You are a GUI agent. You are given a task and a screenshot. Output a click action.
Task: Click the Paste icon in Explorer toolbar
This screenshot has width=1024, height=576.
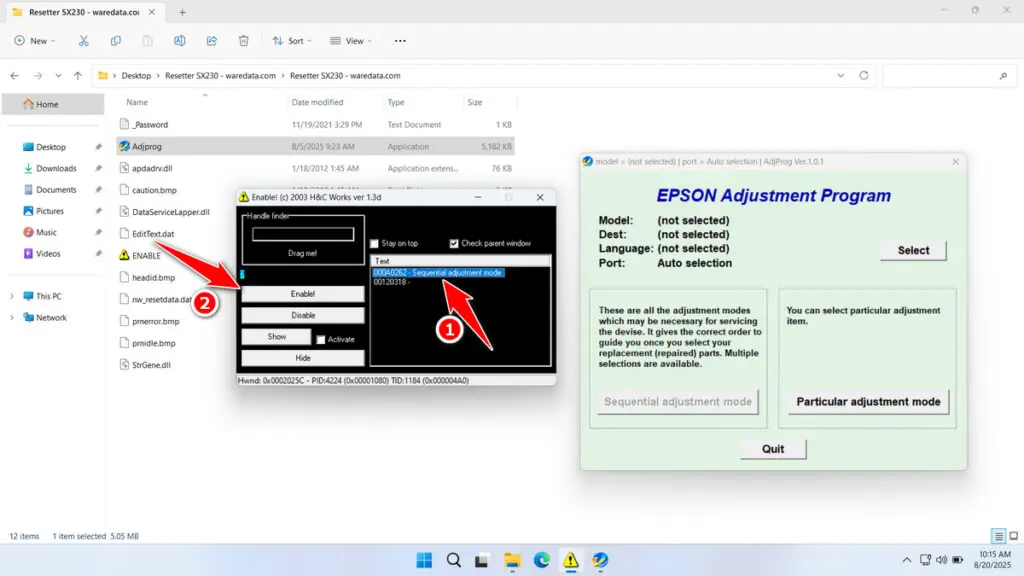146,40
